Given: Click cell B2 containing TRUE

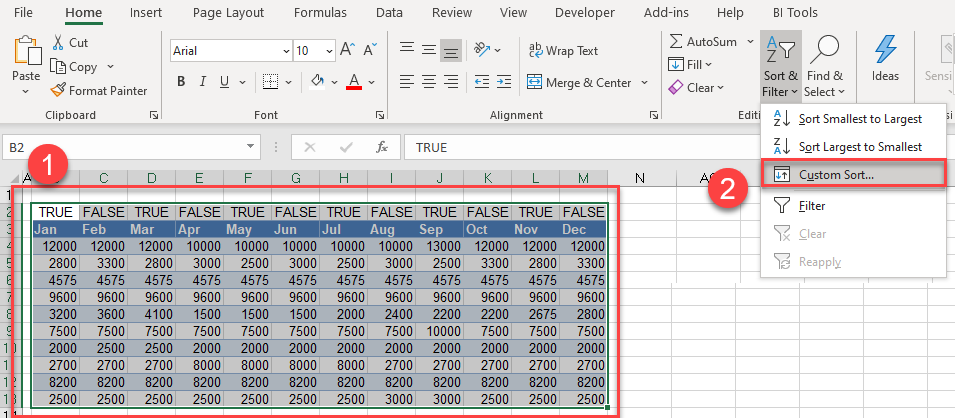Looking at the screenshot, I should 55,212.
